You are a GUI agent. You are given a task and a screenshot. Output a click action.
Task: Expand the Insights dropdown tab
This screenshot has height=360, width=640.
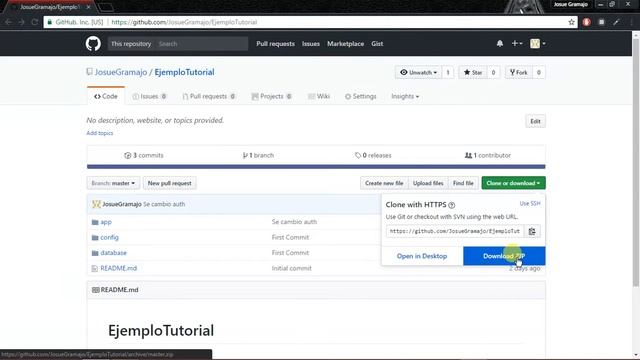[405, 96]
